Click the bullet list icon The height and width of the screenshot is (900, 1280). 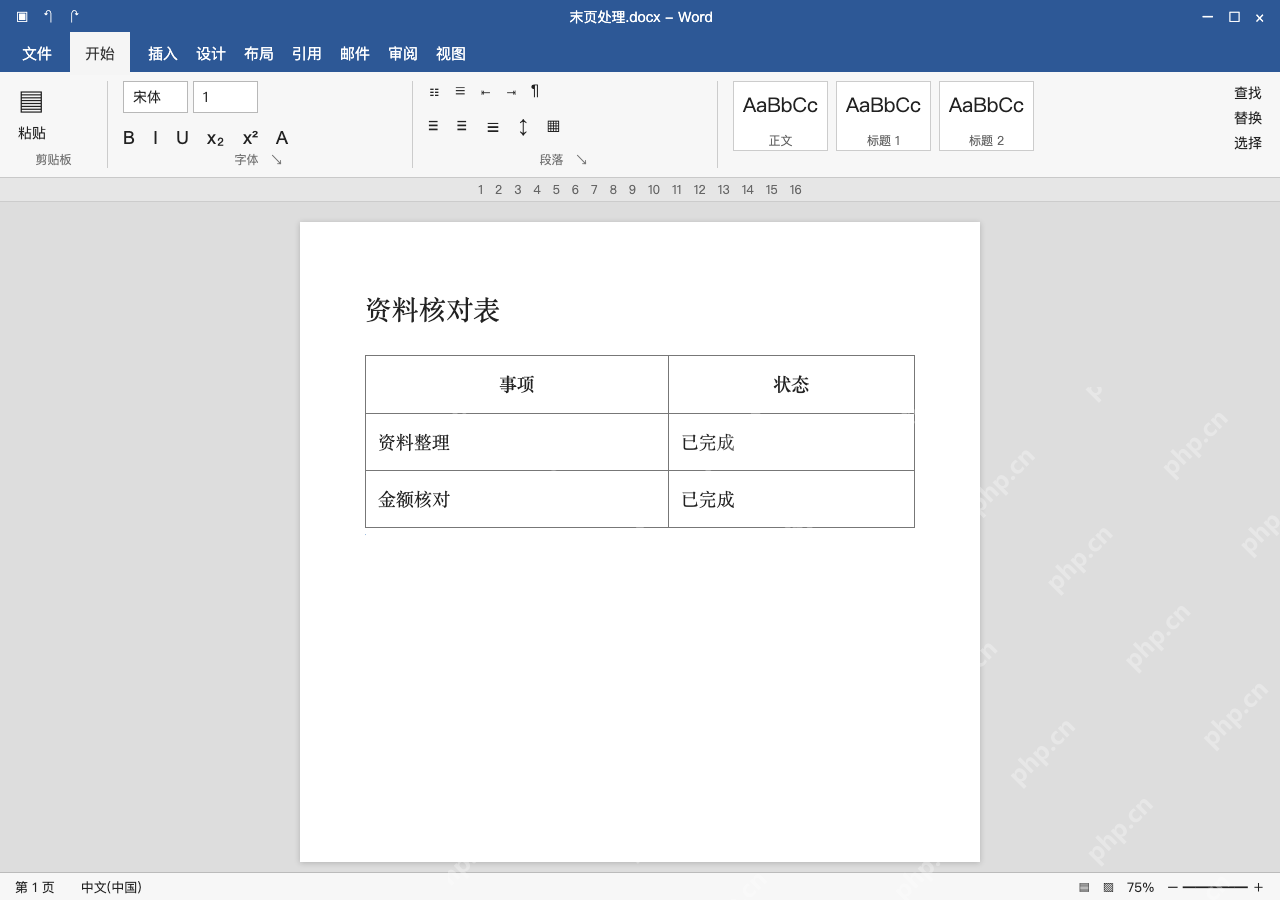pos(434,92)
